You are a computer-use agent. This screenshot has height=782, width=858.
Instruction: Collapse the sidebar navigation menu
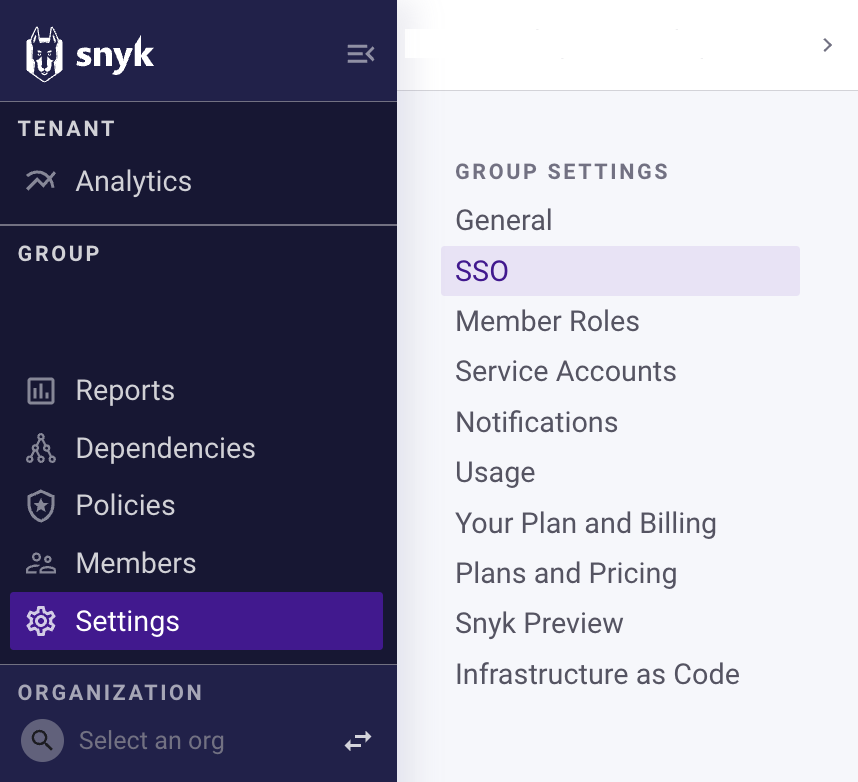tap(360, 54)
